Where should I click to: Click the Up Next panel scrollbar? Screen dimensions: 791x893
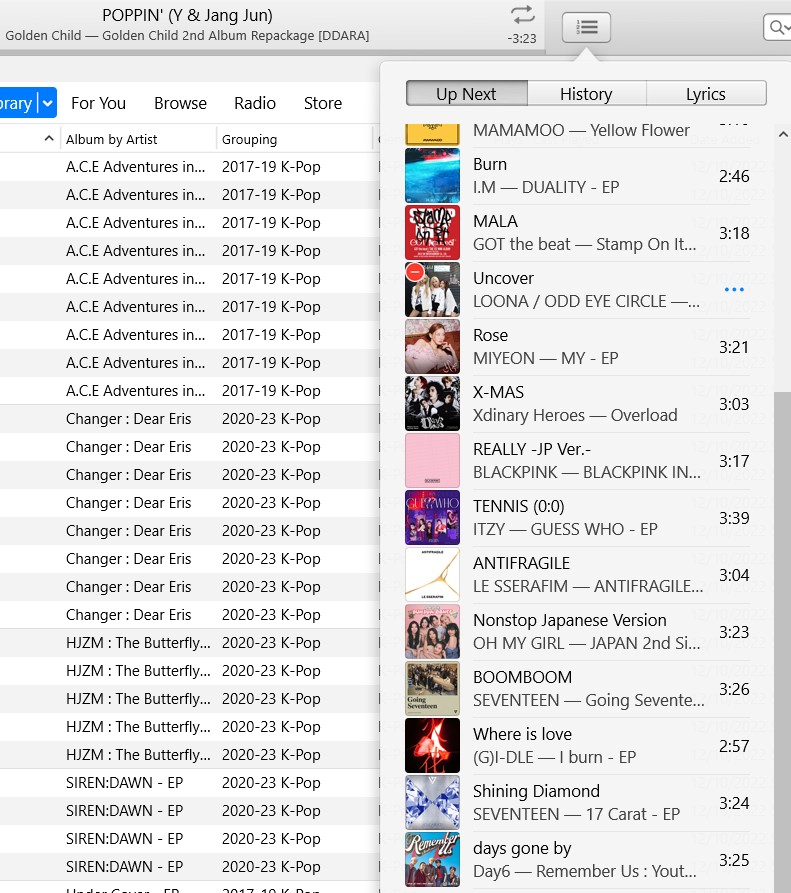782,642
